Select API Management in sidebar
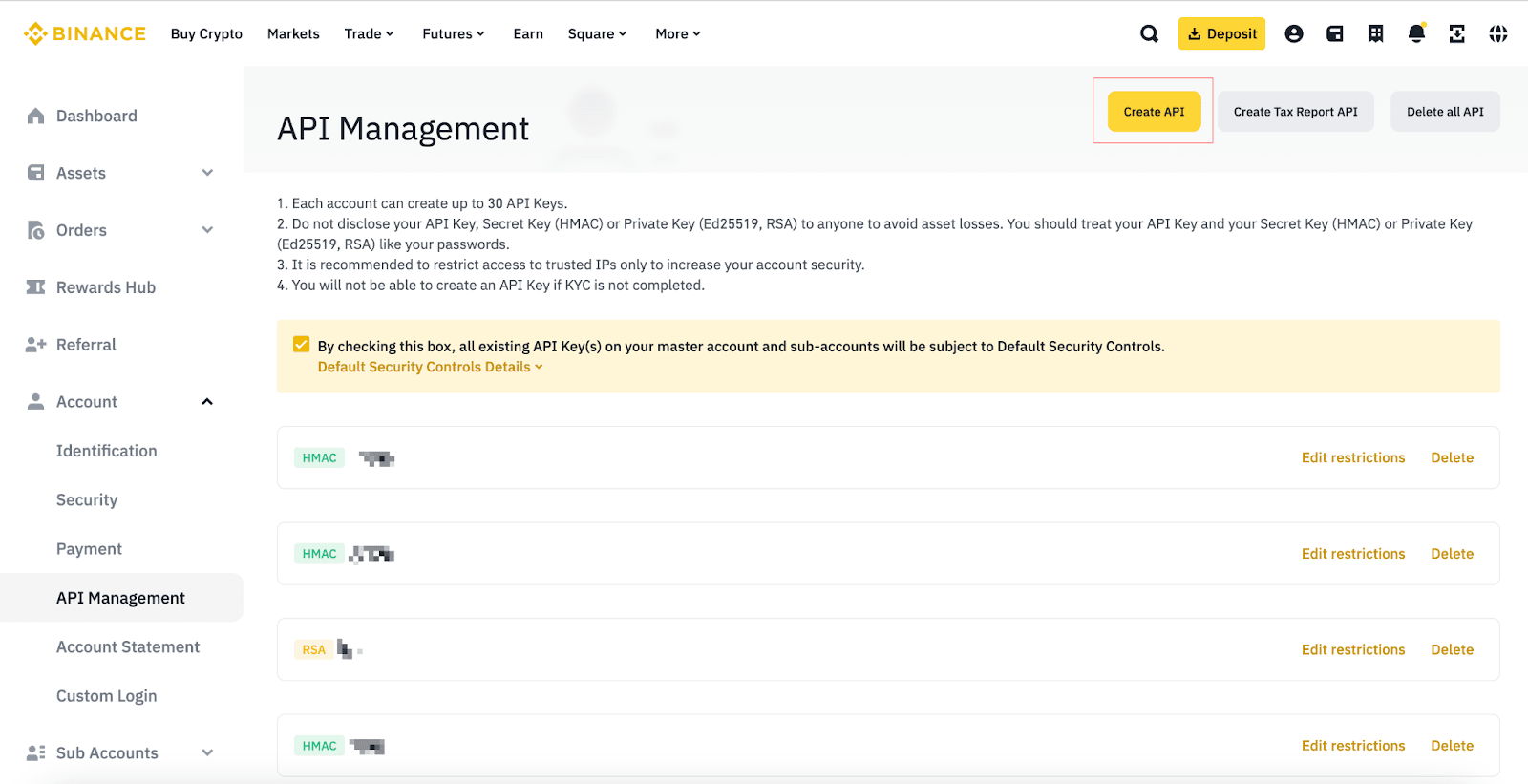Viewport: 1528px width, 784px height. [x=121, y=598]
